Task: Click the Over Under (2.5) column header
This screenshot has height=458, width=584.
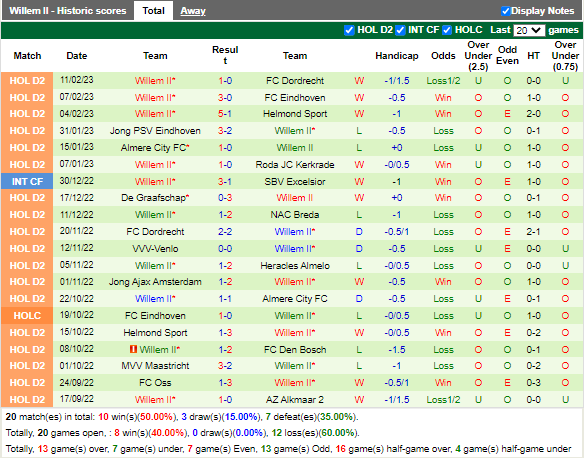Action: (478, 56)
